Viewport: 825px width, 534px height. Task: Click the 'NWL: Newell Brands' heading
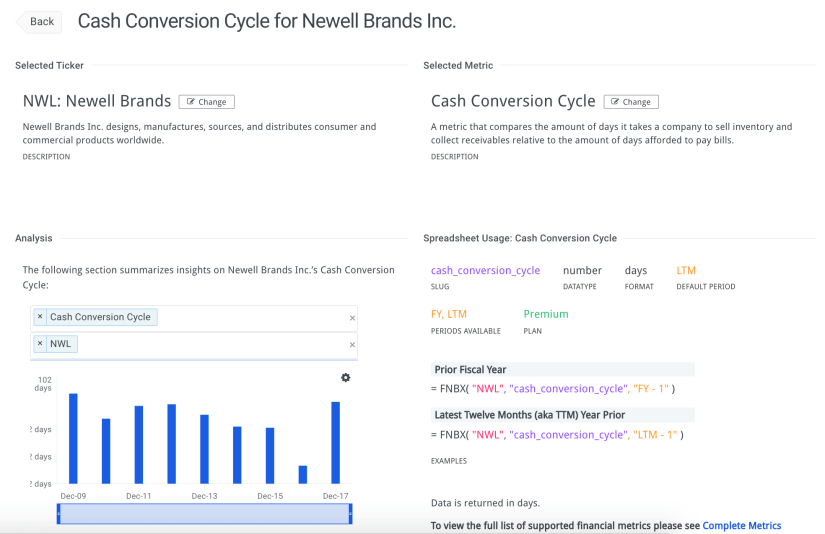coord(97,101)
